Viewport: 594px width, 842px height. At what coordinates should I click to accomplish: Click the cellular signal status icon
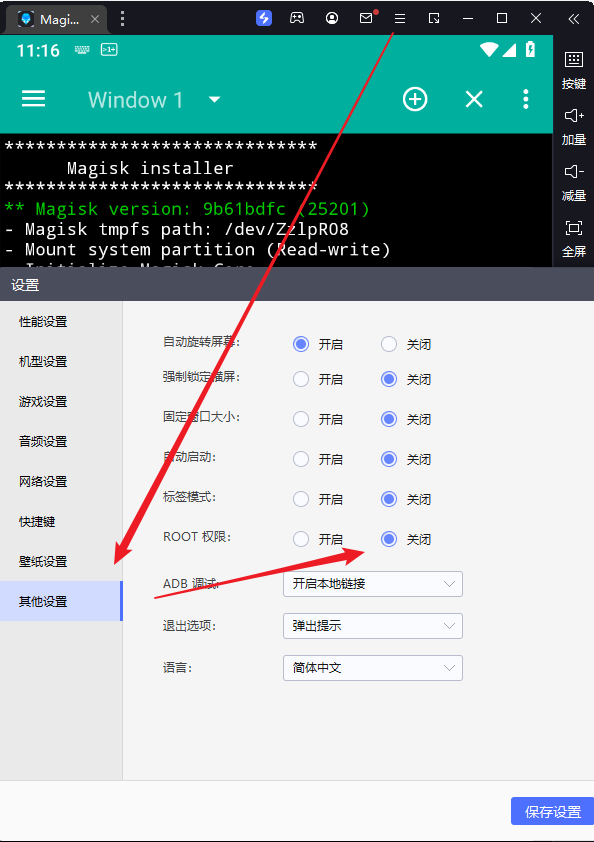[x=509, y=50]
